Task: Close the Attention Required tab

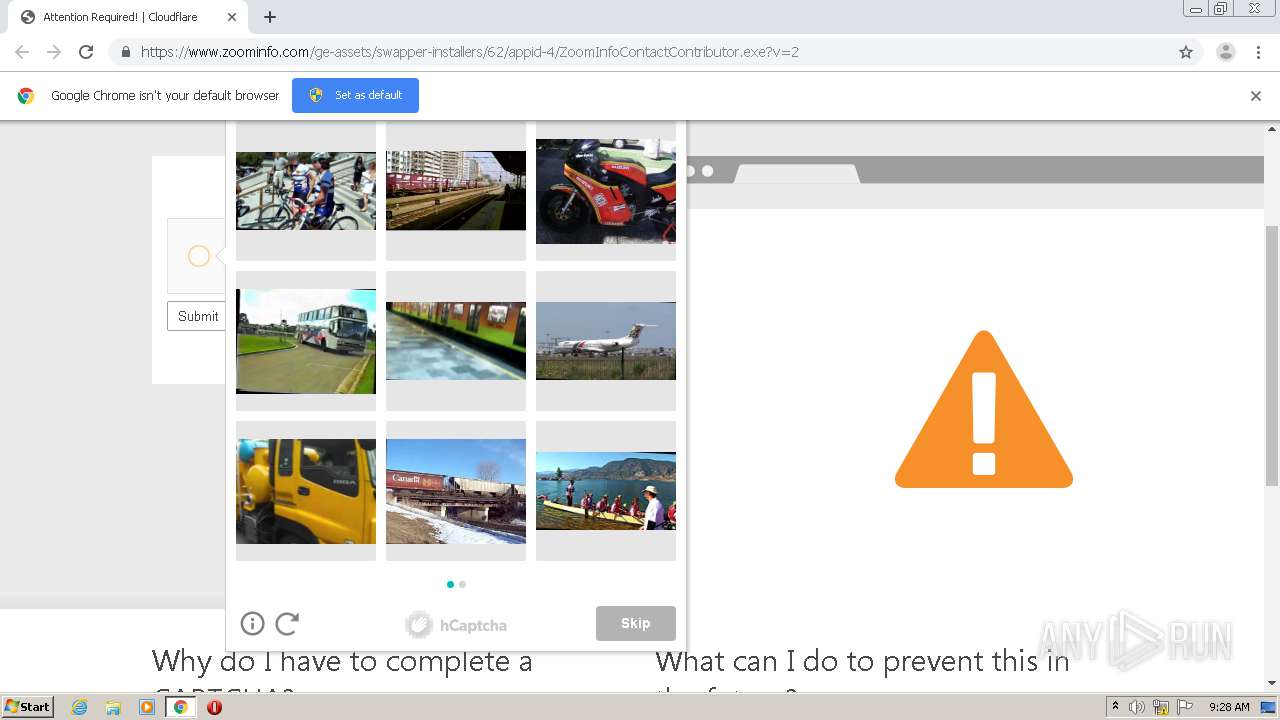Action: (232, 17)
